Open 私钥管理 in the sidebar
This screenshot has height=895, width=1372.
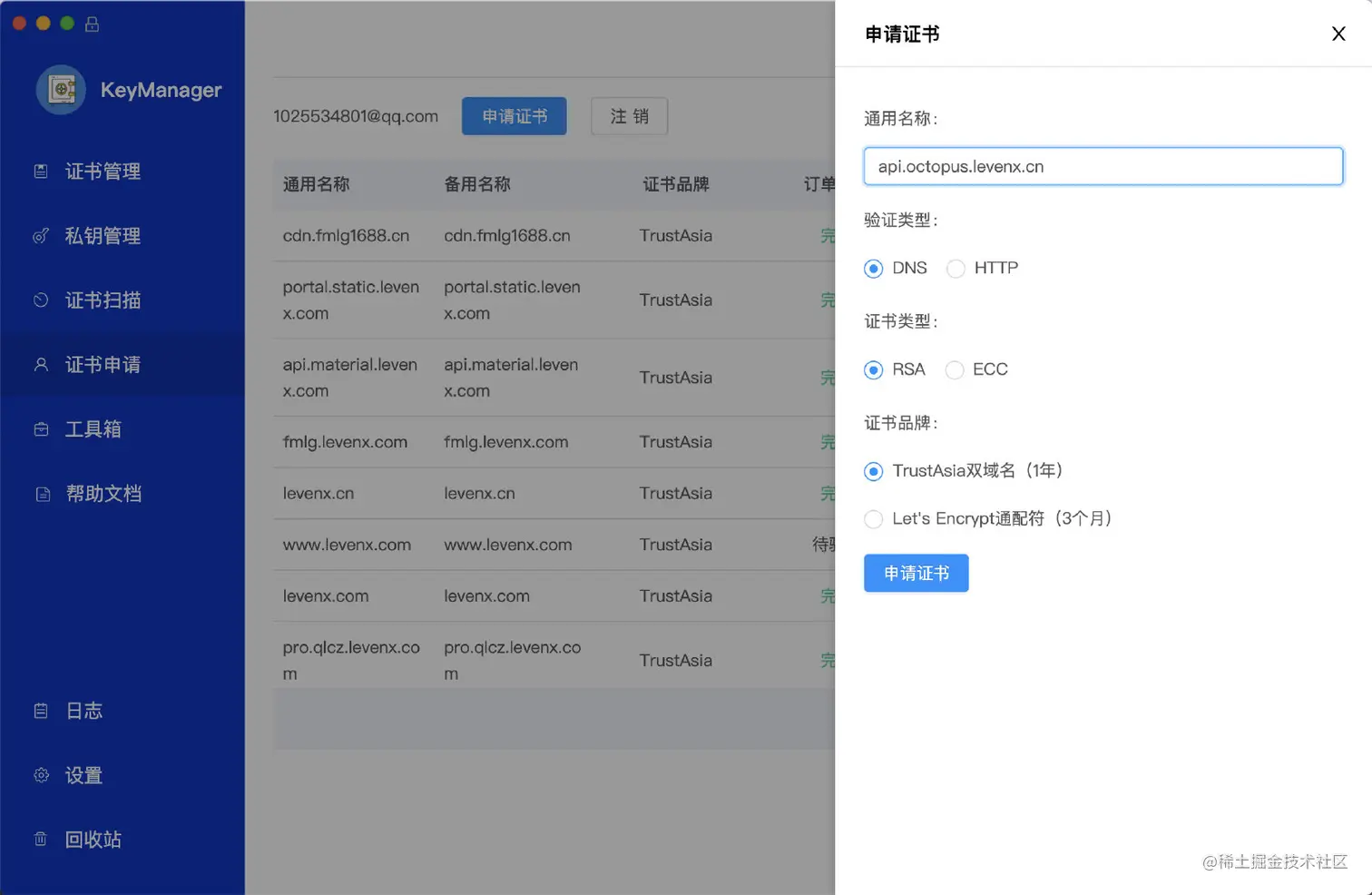point(122,236)
